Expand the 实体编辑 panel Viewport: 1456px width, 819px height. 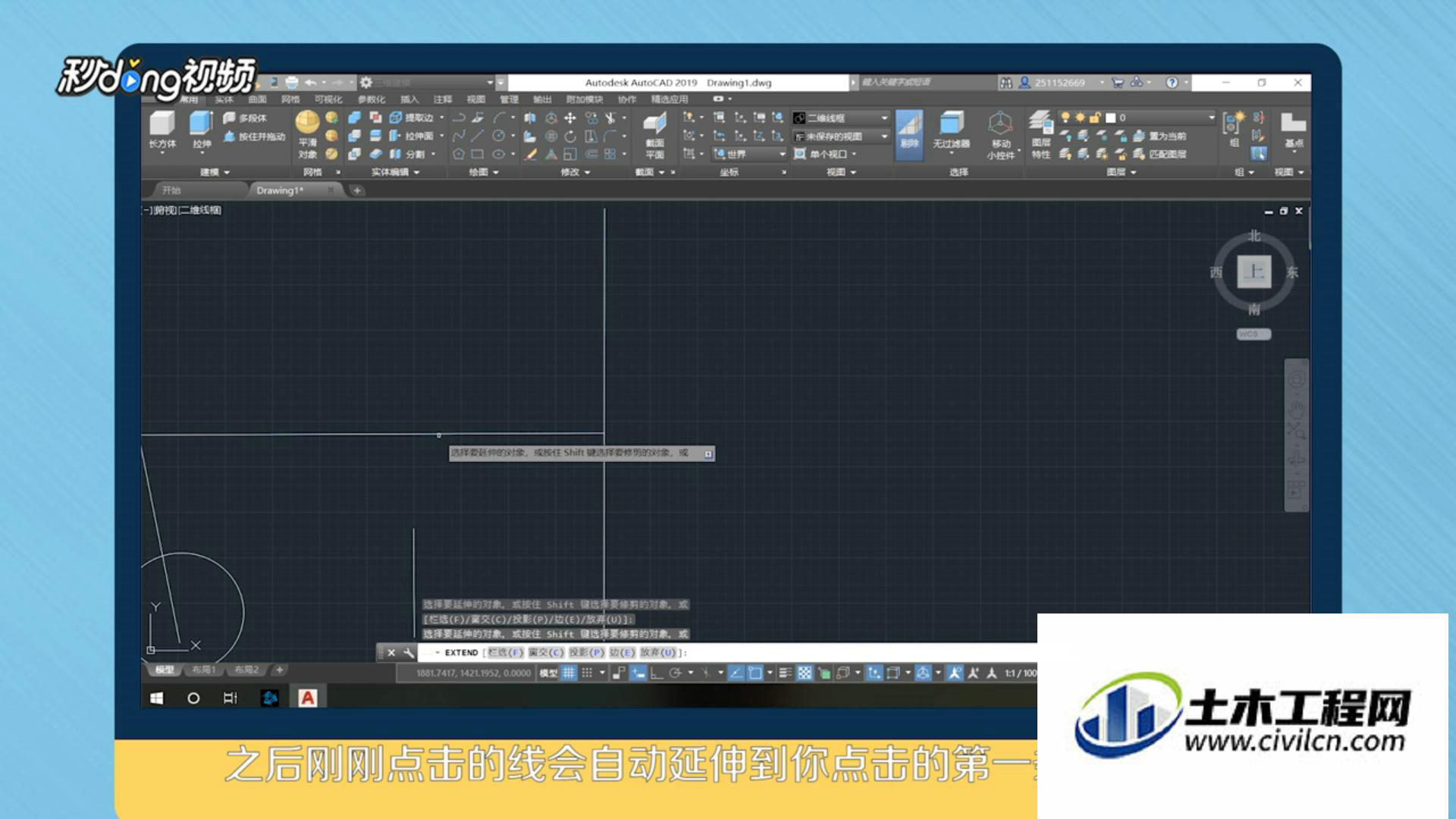(x=395, y=172)
